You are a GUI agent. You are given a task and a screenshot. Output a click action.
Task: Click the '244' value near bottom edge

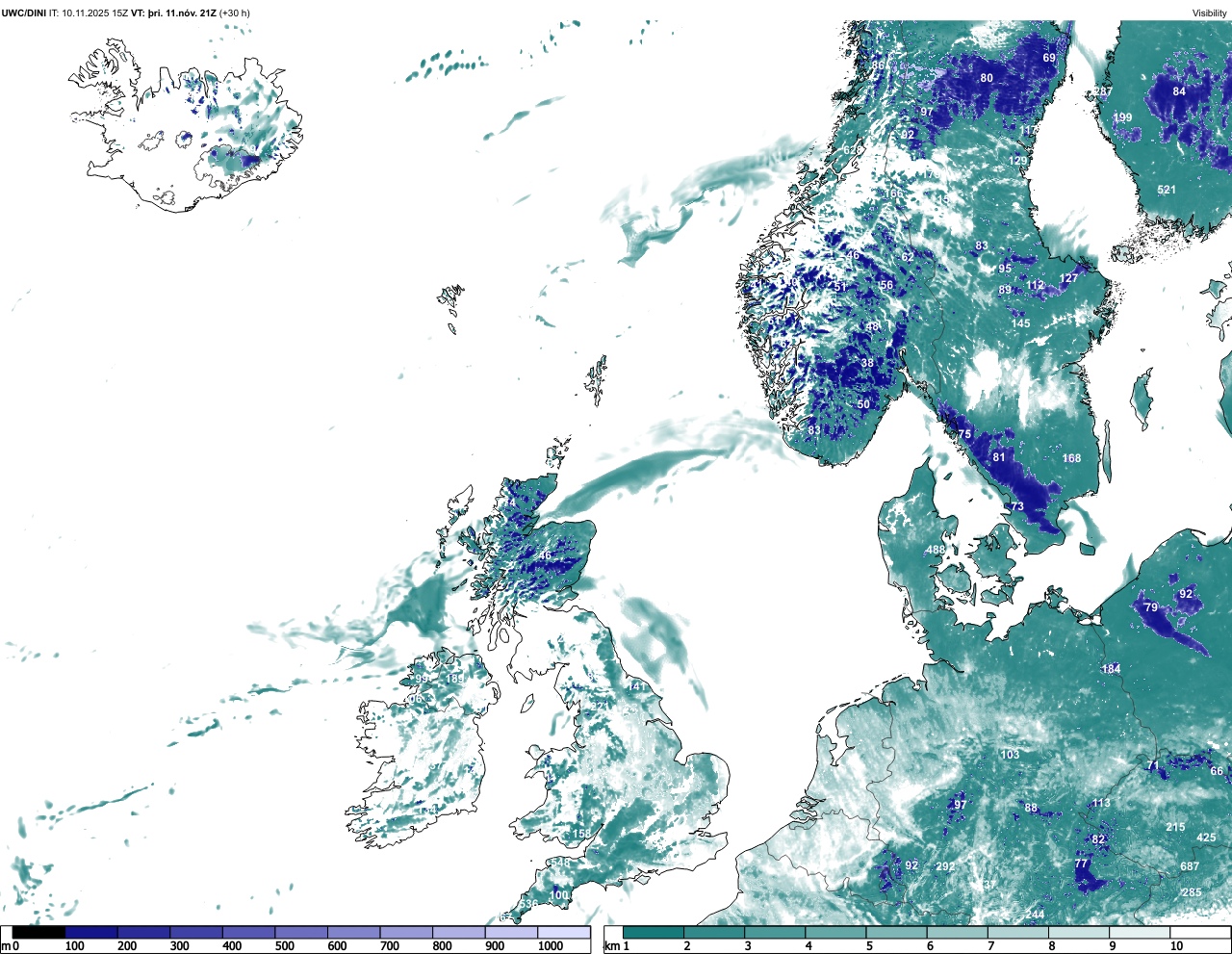pyautogui.click(x=1035, y=915)
